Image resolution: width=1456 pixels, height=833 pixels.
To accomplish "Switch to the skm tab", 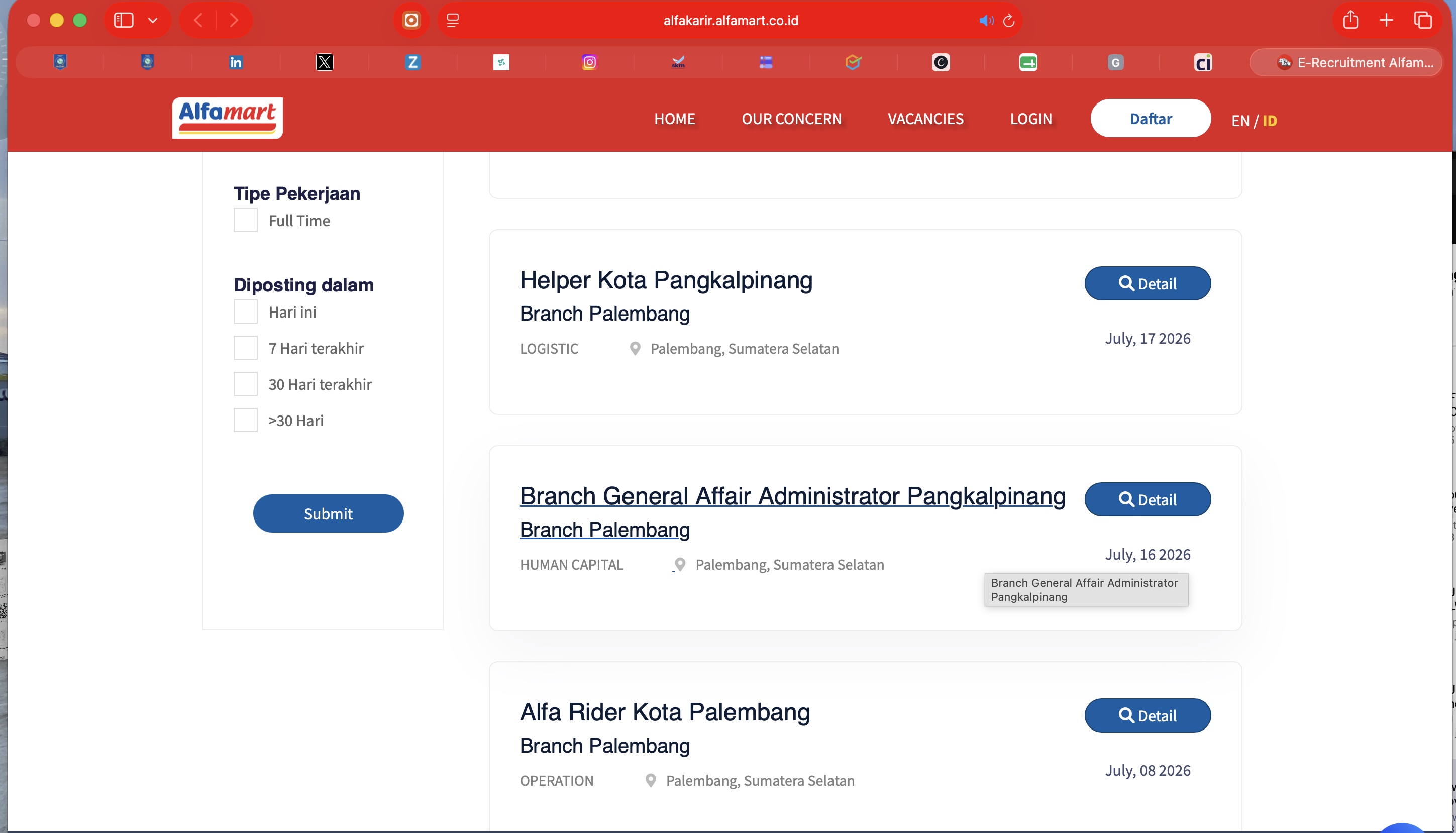I will tap(678, 62).
